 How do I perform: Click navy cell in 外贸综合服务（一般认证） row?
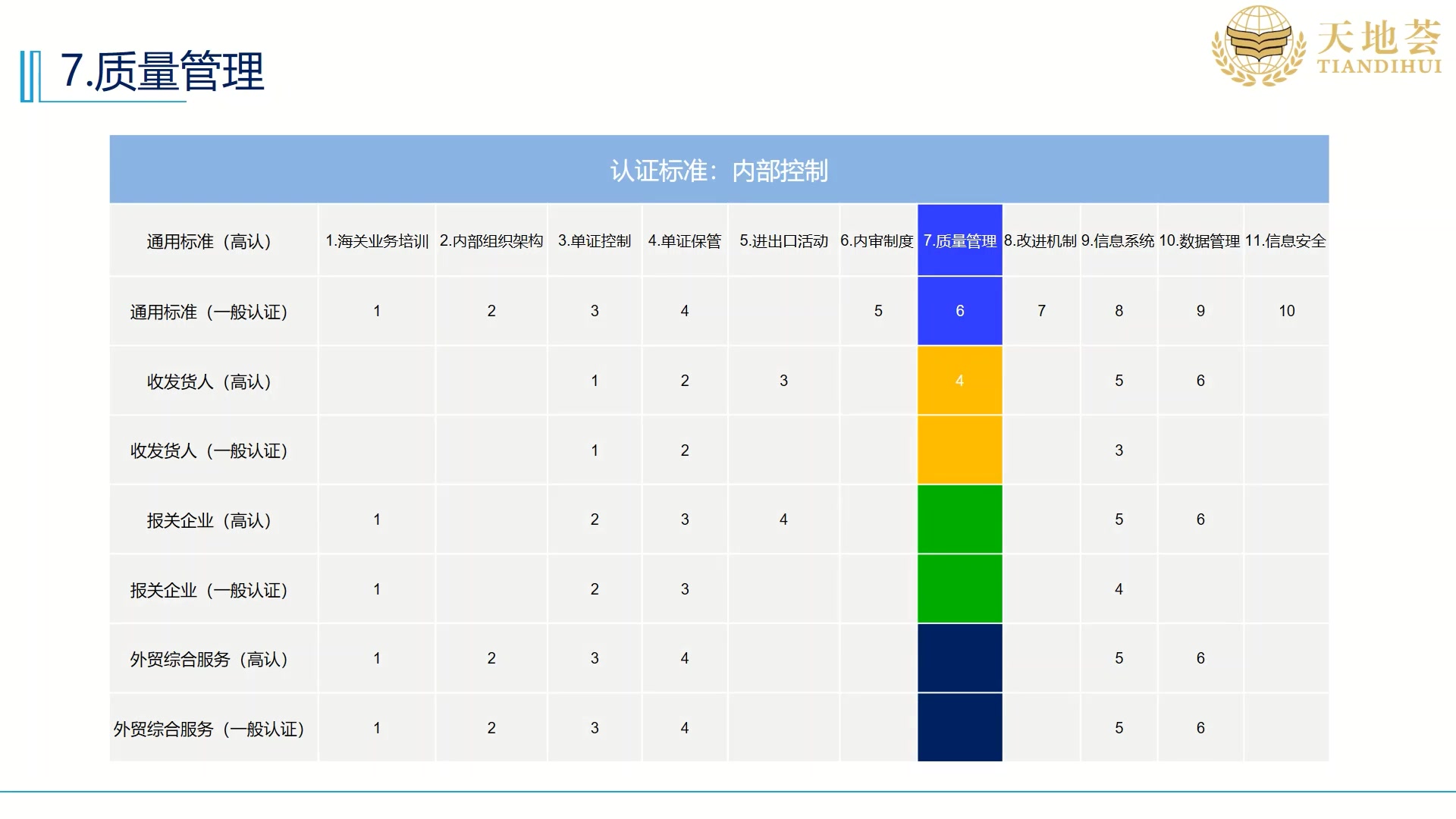pos(960,728)
